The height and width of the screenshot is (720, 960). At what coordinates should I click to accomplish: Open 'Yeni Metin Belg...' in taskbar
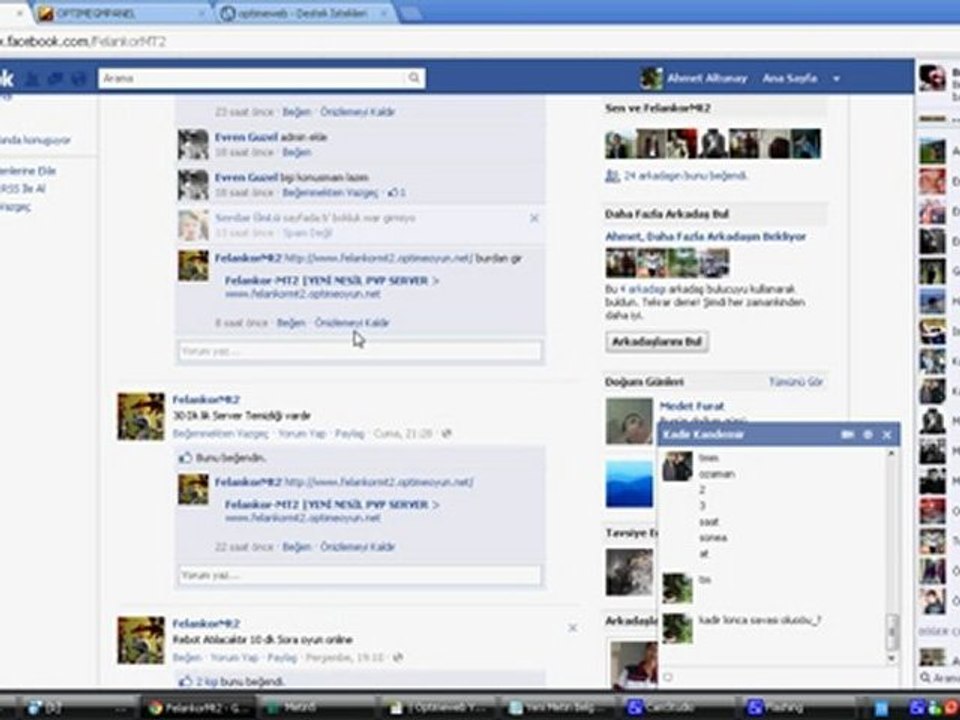click(557, 708)
